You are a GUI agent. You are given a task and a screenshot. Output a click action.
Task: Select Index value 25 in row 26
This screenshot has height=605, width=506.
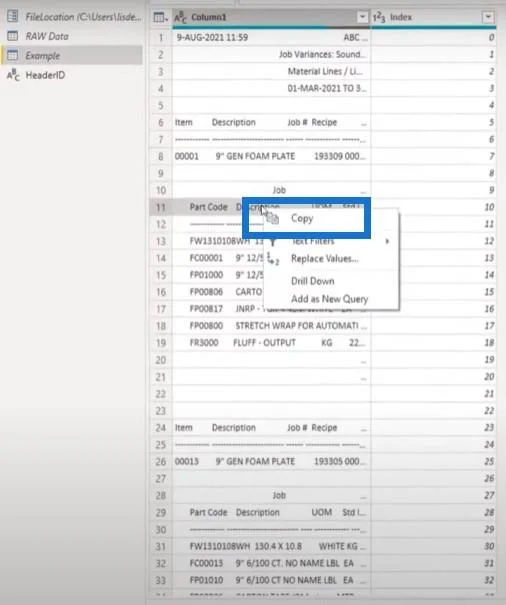433,462
